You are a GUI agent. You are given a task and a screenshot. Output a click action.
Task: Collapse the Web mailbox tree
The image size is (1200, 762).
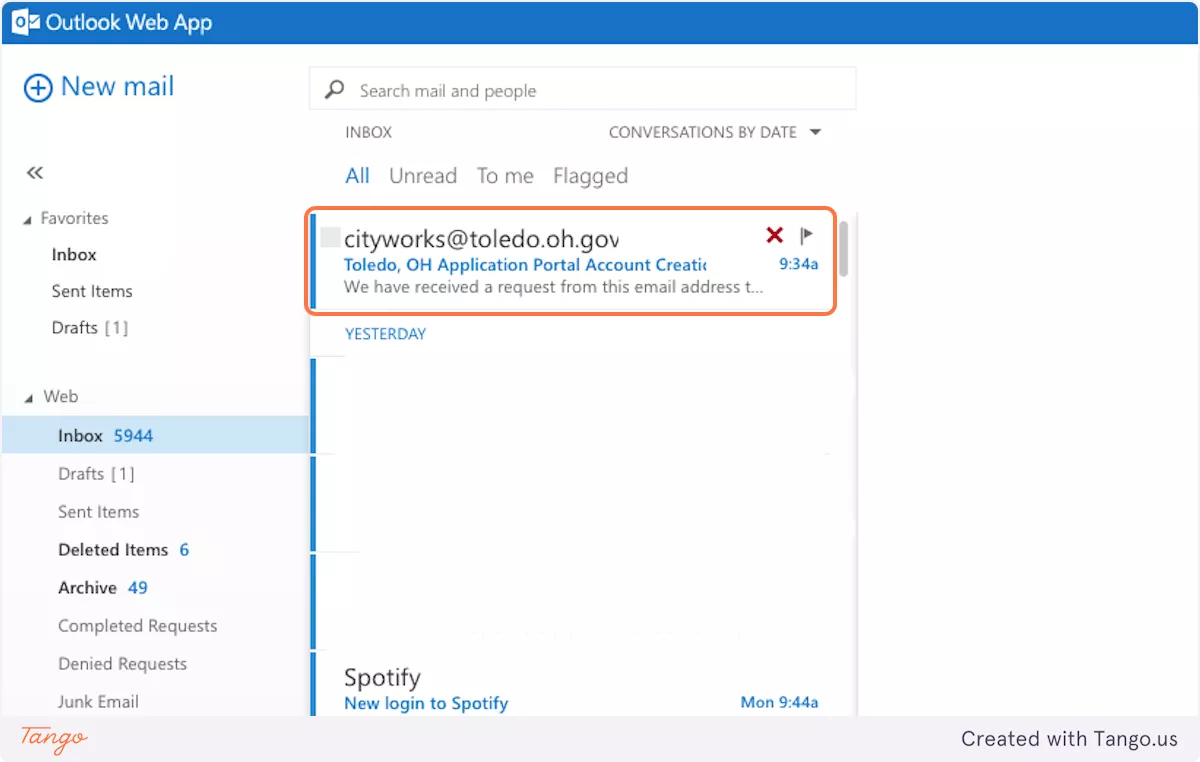pos(27,397)
